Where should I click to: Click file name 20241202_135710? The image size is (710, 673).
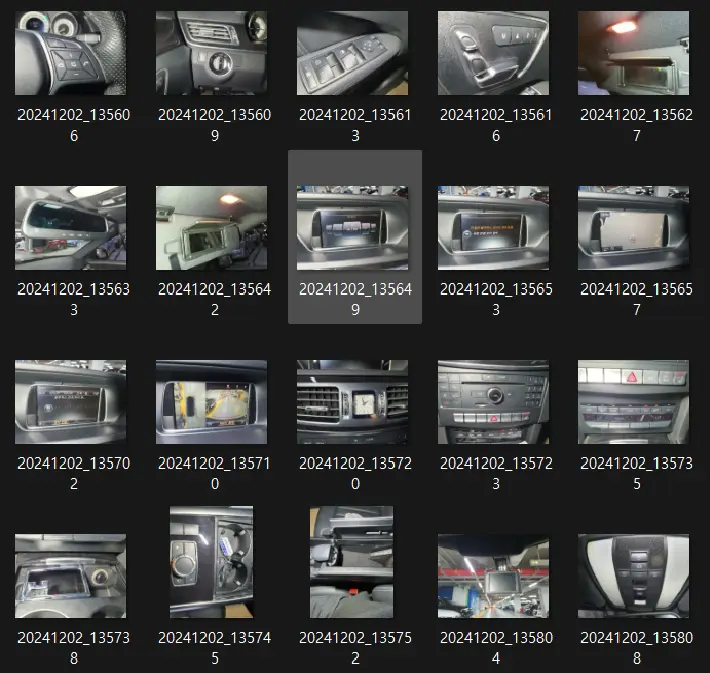(215, 474)
